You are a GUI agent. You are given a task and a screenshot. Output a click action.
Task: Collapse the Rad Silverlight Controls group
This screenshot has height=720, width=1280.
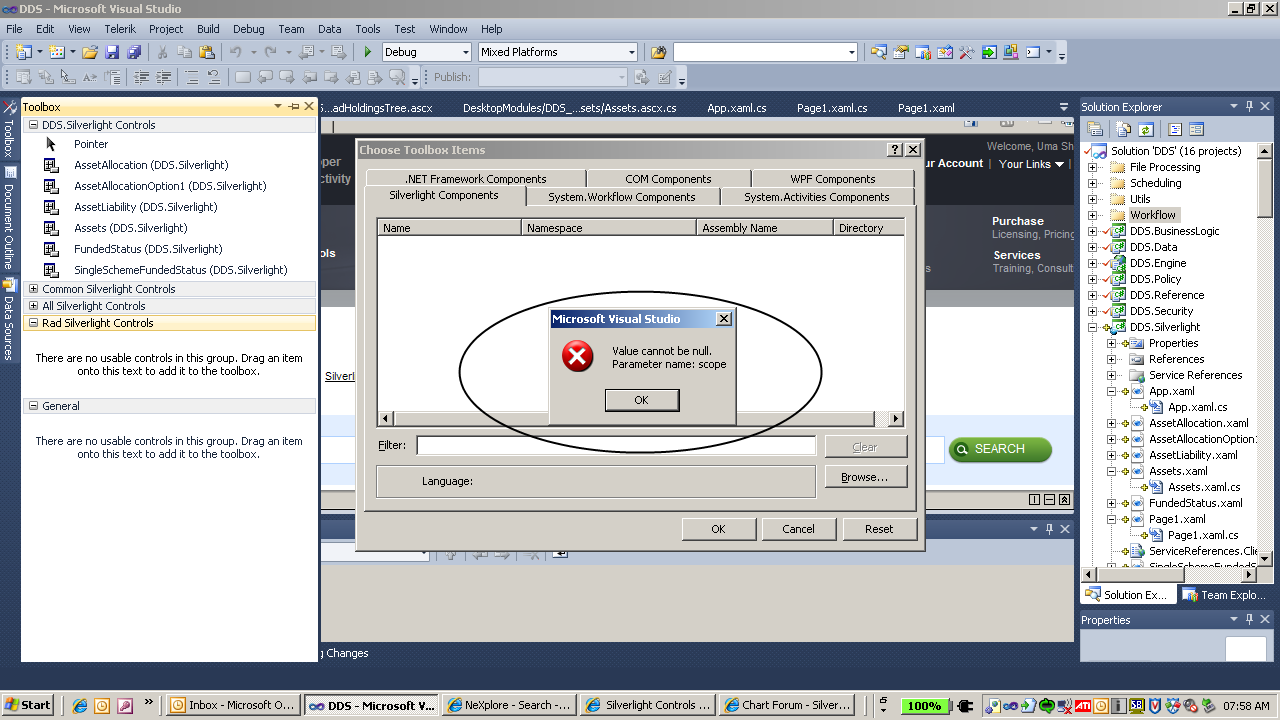click(33, 323)
